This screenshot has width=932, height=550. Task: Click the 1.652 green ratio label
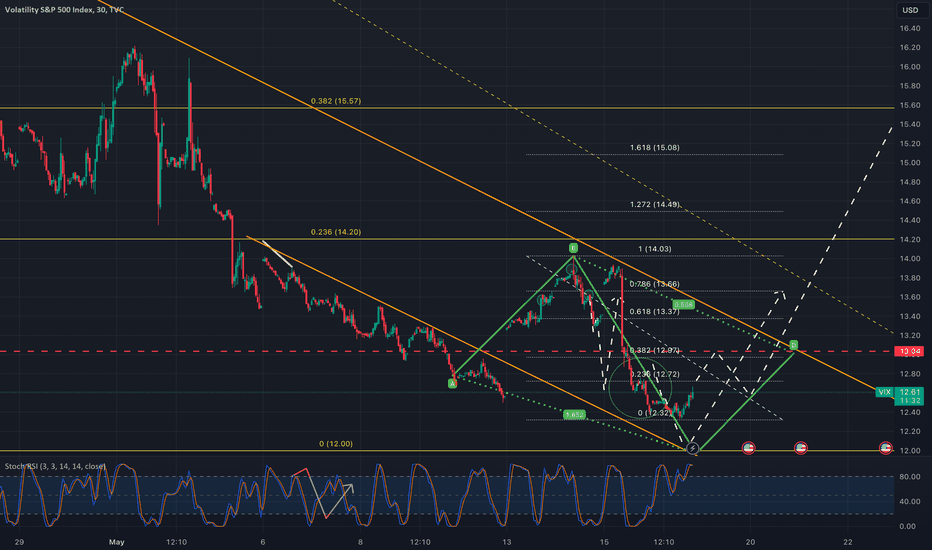[x=574, y=414]
